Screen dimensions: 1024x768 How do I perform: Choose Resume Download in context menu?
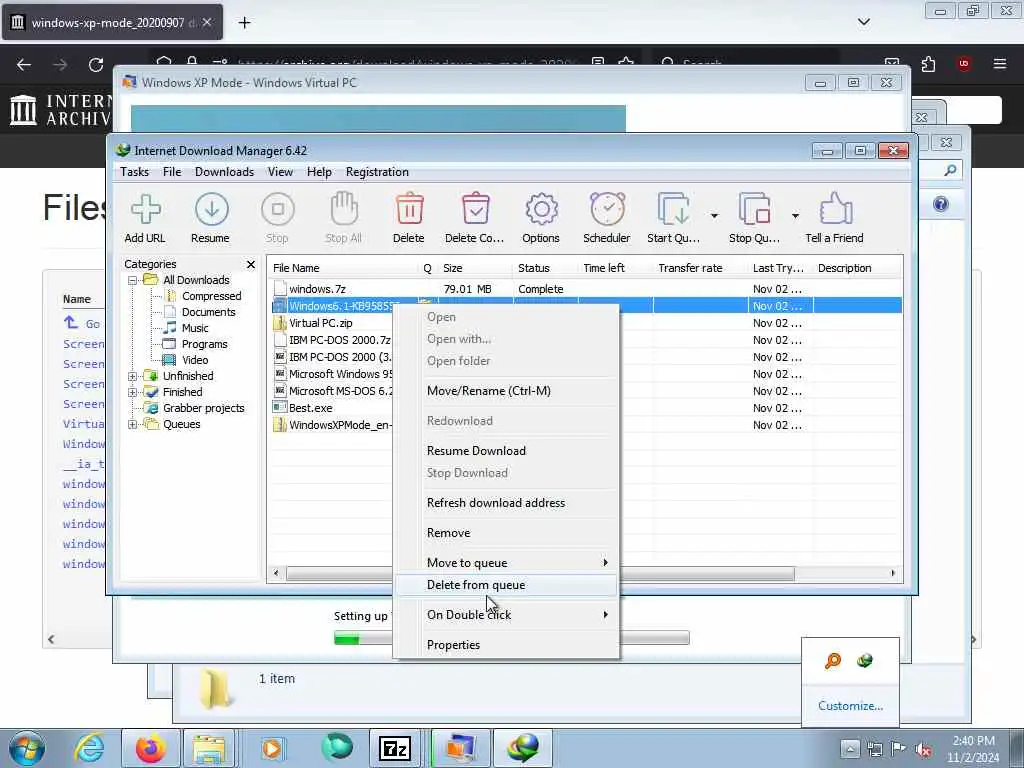(x=506, y=451)
